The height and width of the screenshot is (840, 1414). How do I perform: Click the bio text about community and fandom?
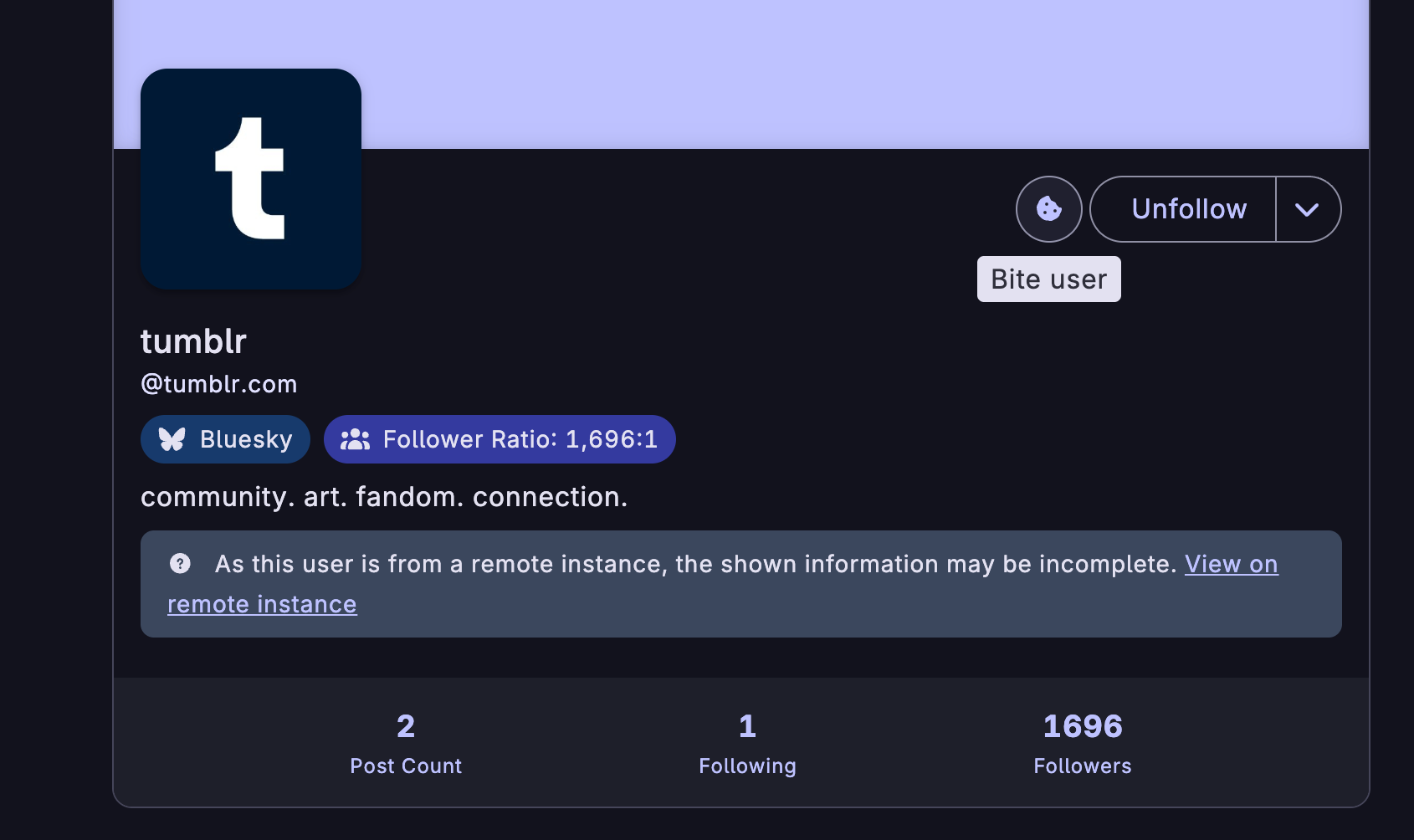tap(384, 497)
